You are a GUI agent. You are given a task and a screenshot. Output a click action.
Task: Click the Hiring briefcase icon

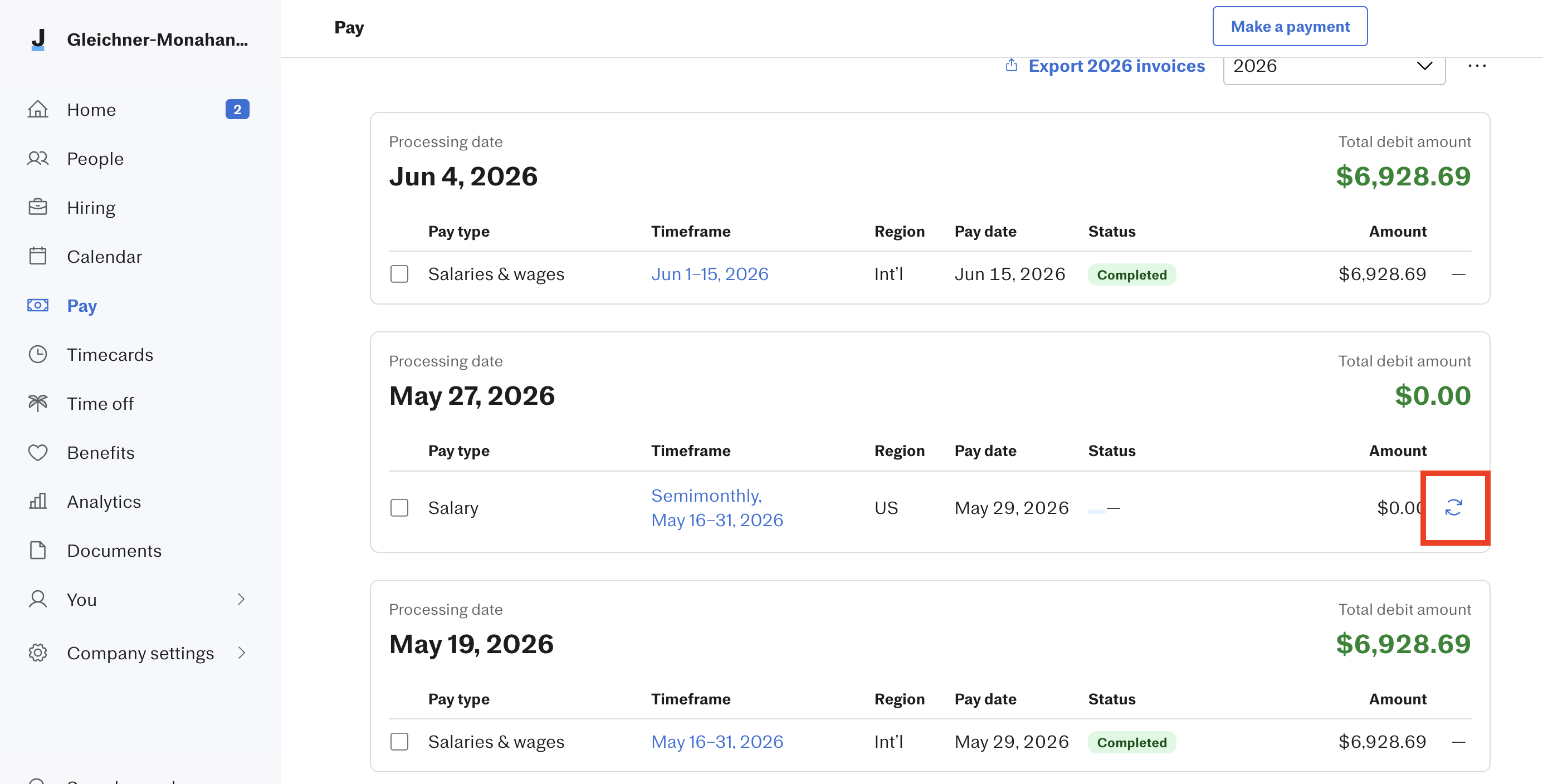(x=38, y=207)
